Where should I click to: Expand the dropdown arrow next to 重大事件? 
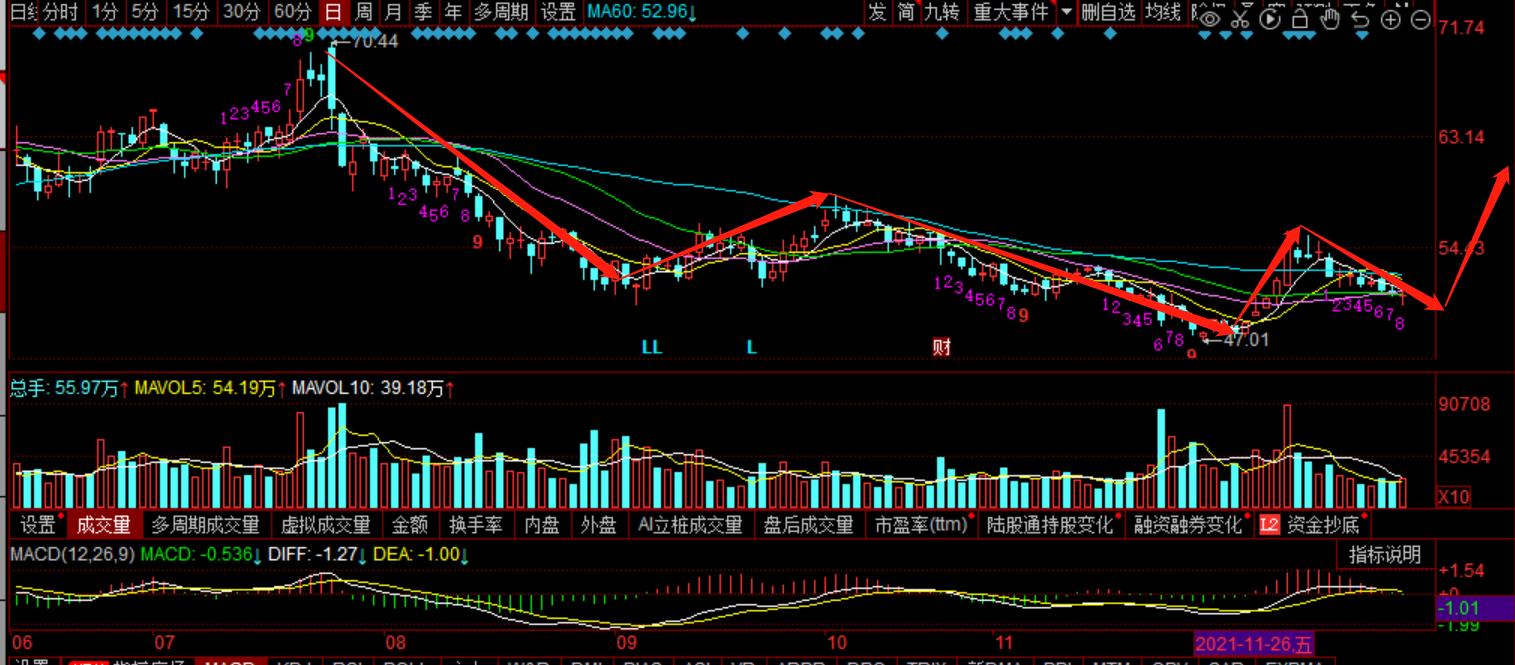(x=1066, y=13)
